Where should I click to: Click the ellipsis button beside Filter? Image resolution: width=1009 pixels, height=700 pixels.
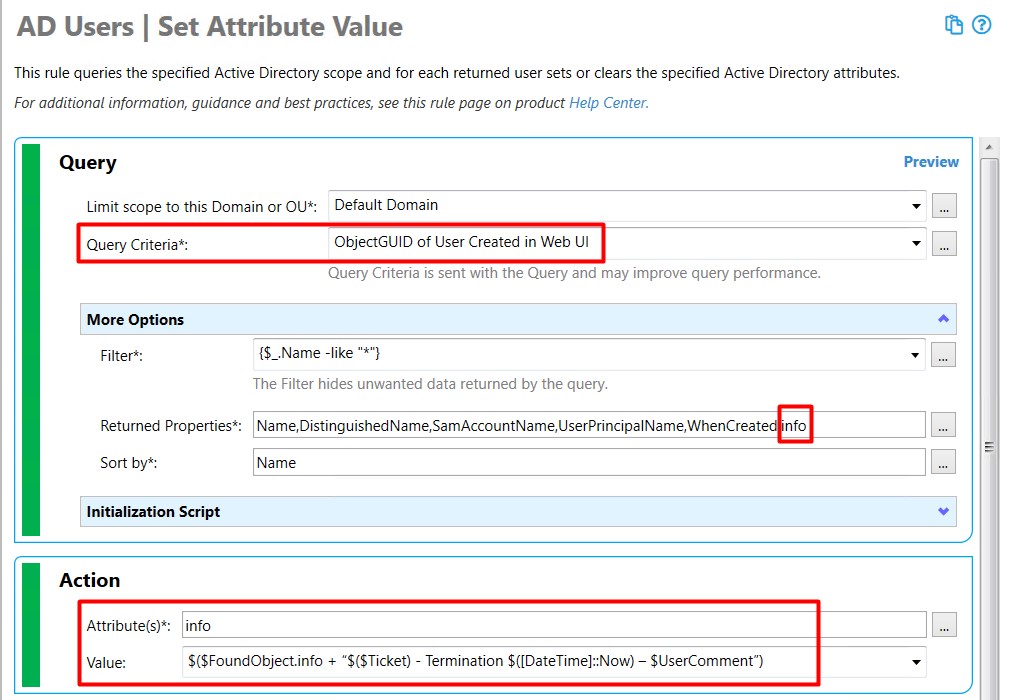[943, 355]
